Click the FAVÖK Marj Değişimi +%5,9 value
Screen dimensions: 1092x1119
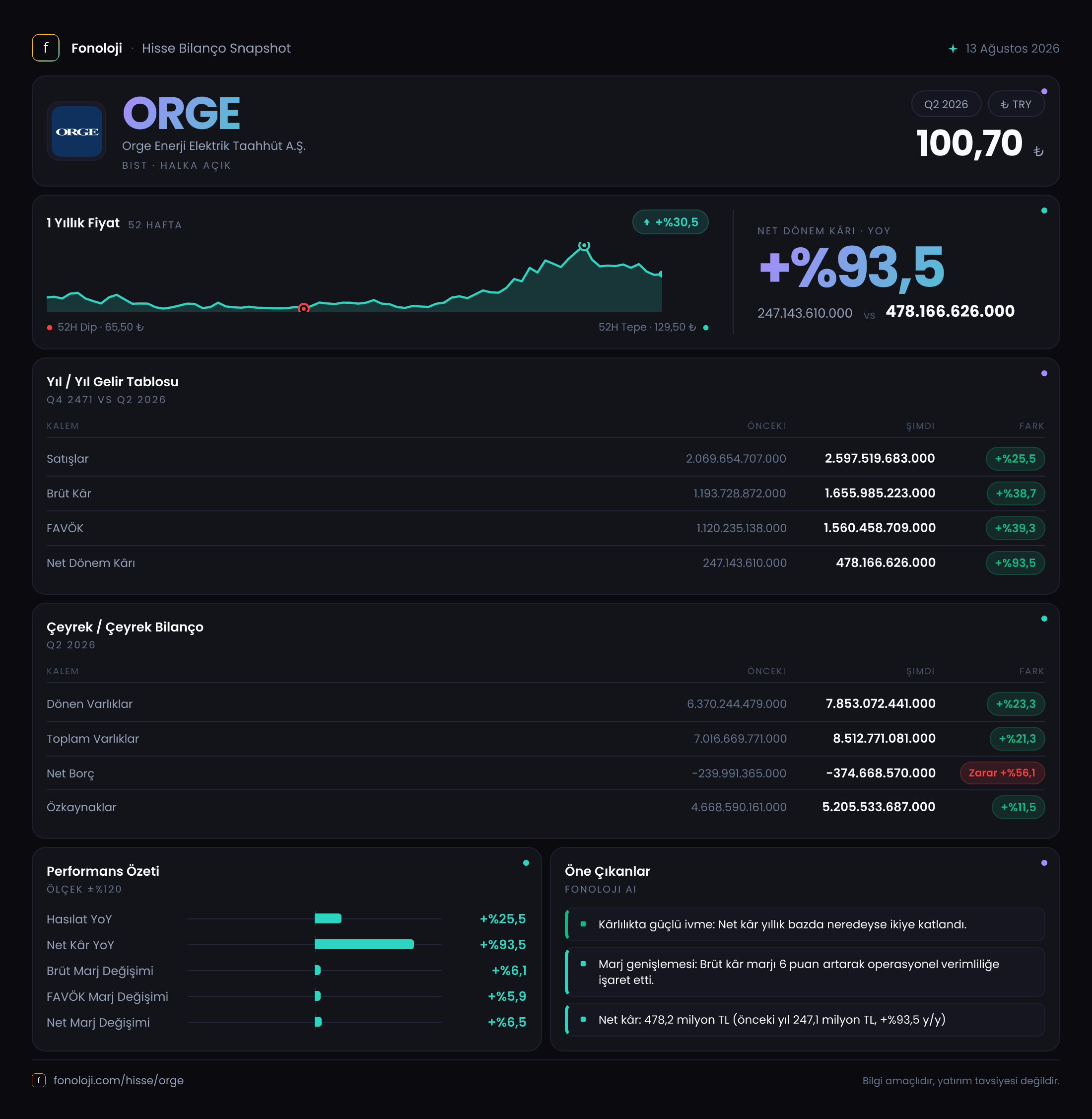point(506,996)
